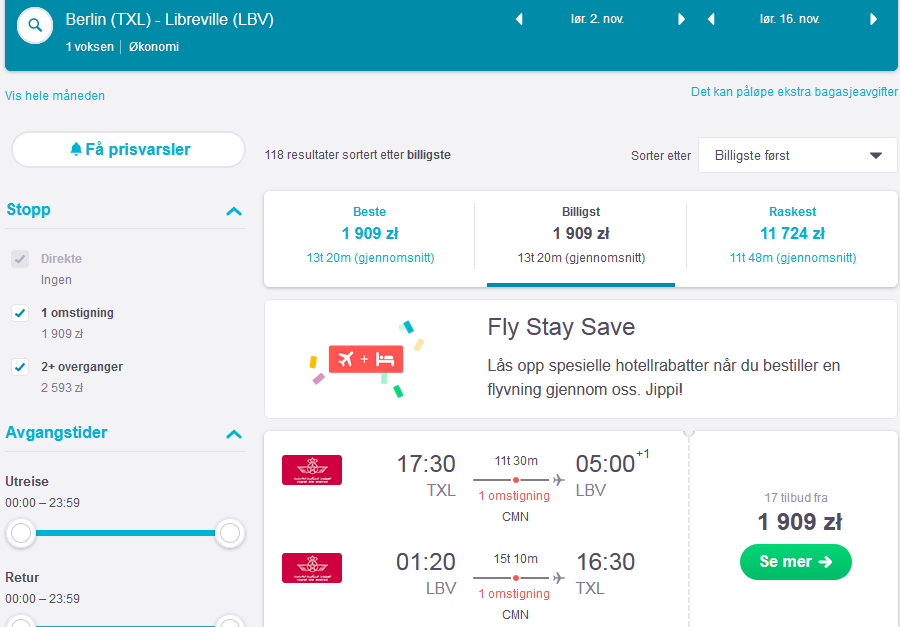Screen dimensions: 900x627
Task: Go to previous return date arrow
Action: click(711, 20)
